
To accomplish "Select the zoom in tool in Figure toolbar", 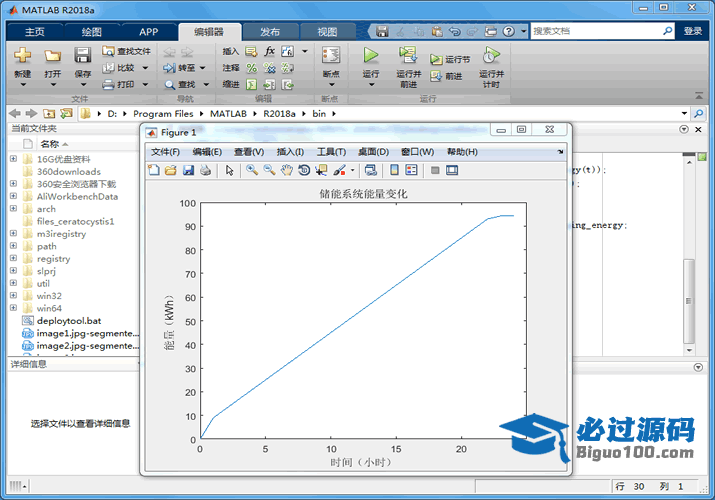I will tap(252, 170).
